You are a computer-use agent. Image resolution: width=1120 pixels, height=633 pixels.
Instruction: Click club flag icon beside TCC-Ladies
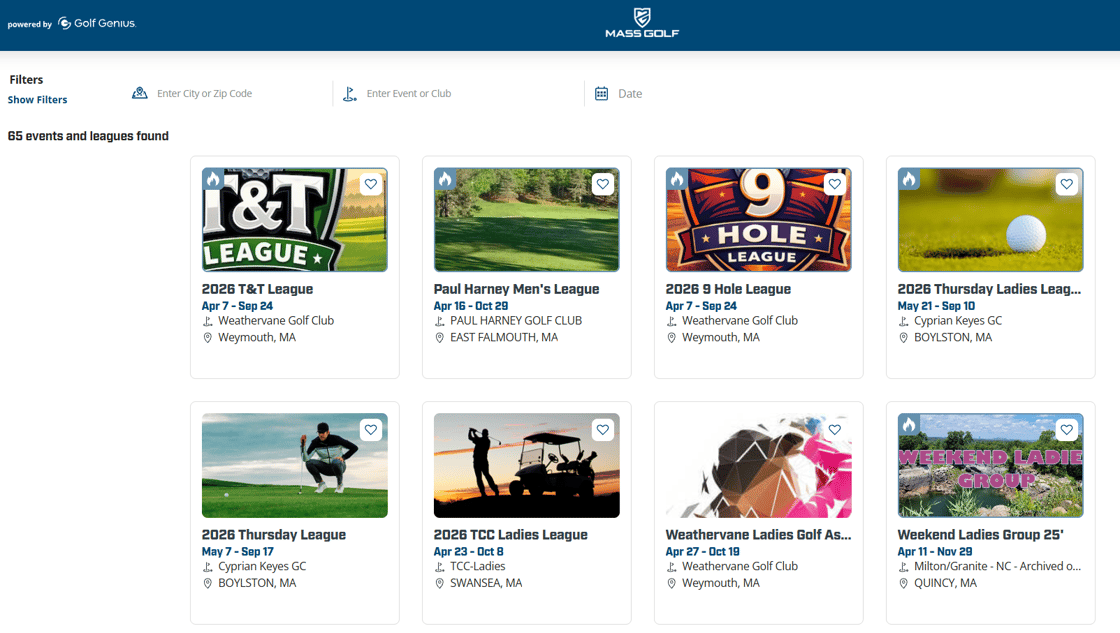click(439, 567)
